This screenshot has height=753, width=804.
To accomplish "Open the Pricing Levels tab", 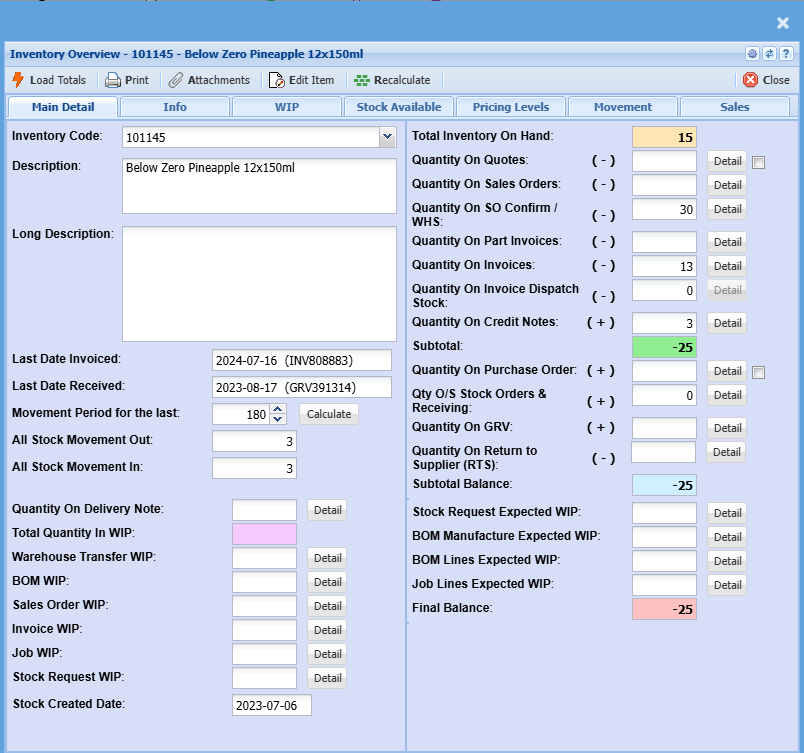I will (511, 107).
